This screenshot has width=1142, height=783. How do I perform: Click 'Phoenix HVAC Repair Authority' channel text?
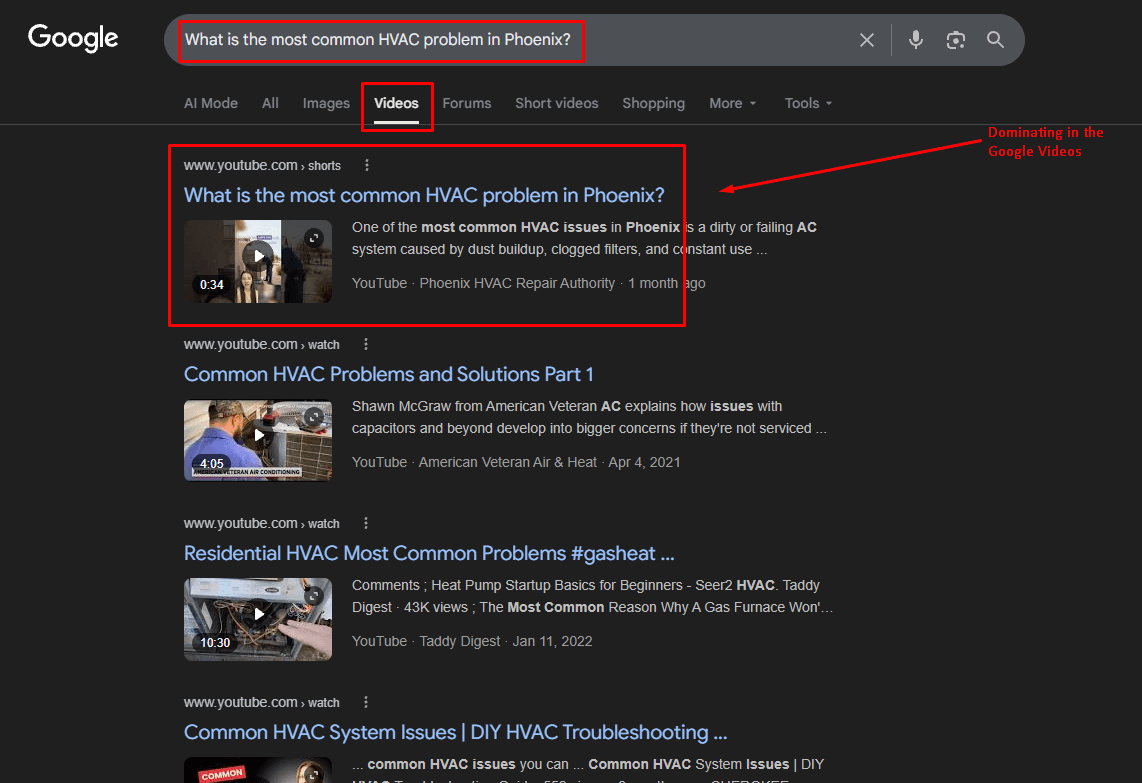point(517,283)
